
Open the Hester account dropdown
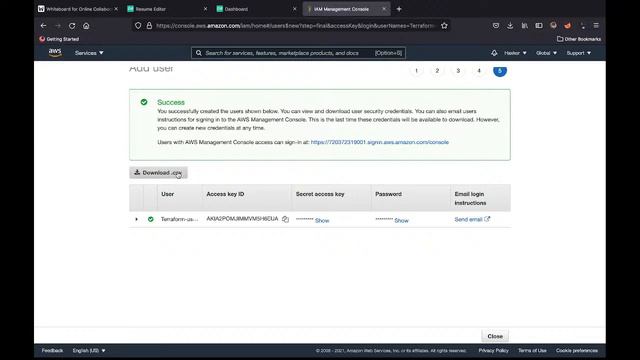pos(515,53)
